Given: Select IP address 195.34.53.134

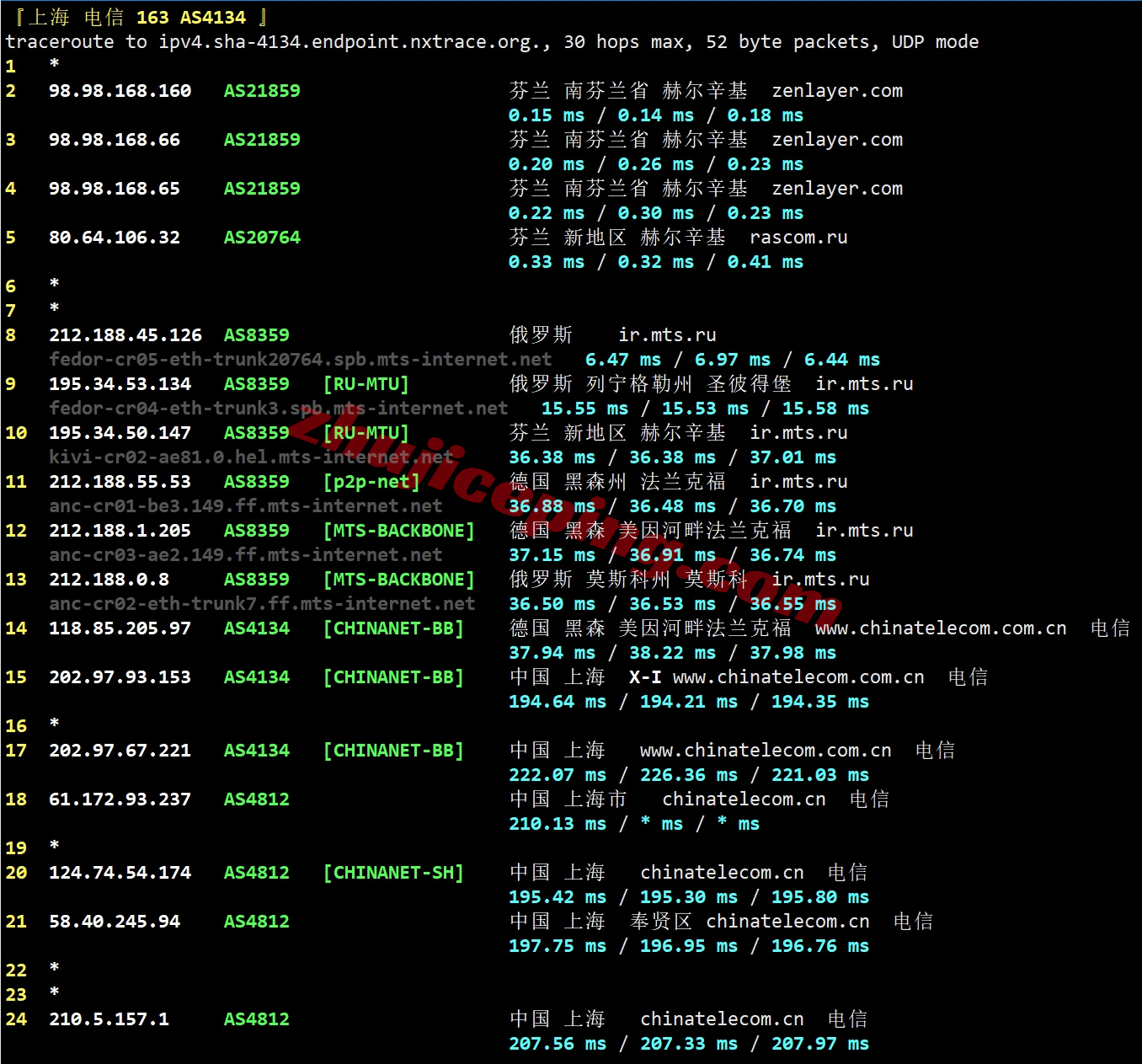Looking at the screenshot, I should tap(120, 384).
